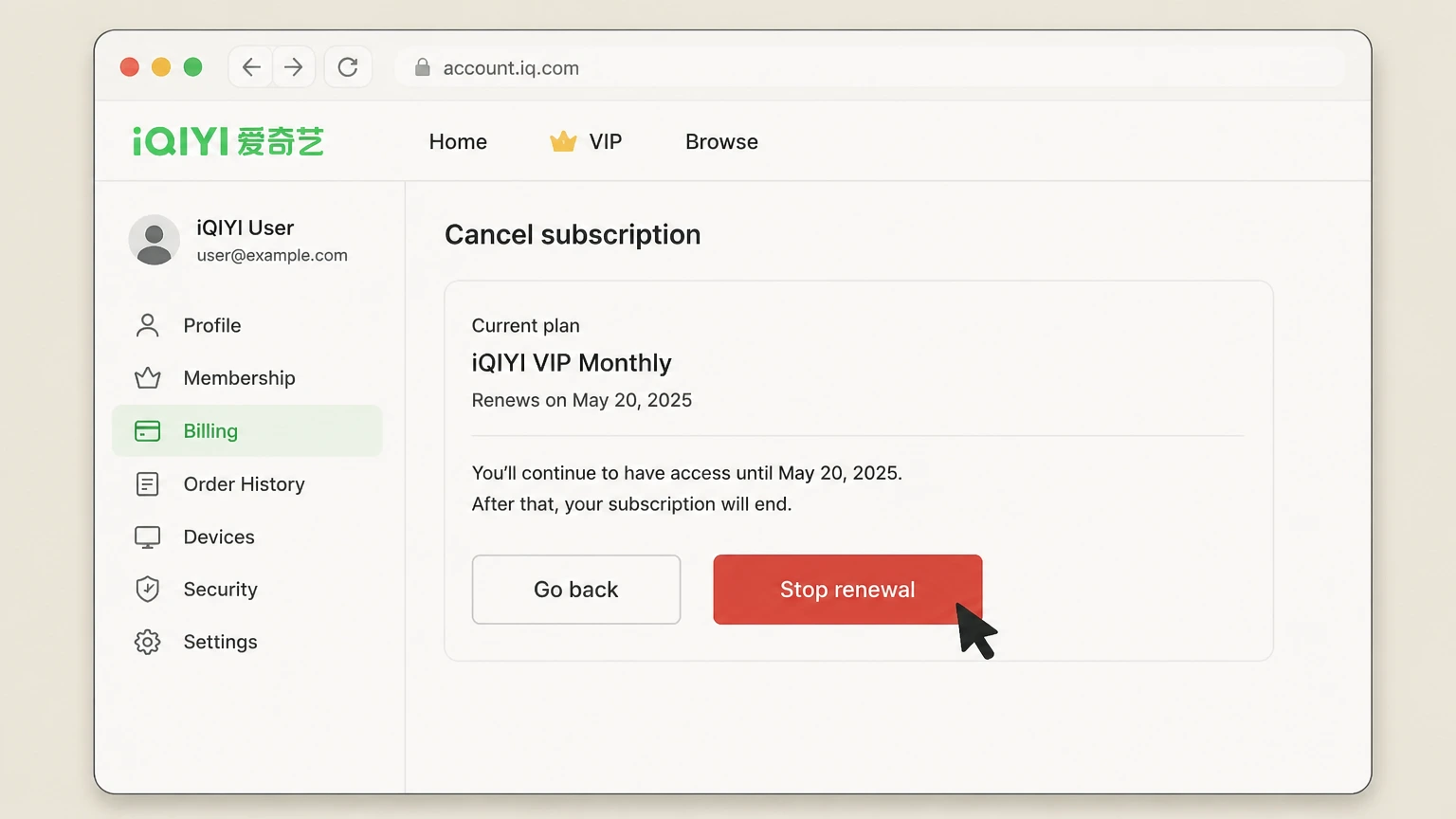The image size is (1456, 819).
Task: Click the Cancel subscription heading
Action: click(573, 234)
